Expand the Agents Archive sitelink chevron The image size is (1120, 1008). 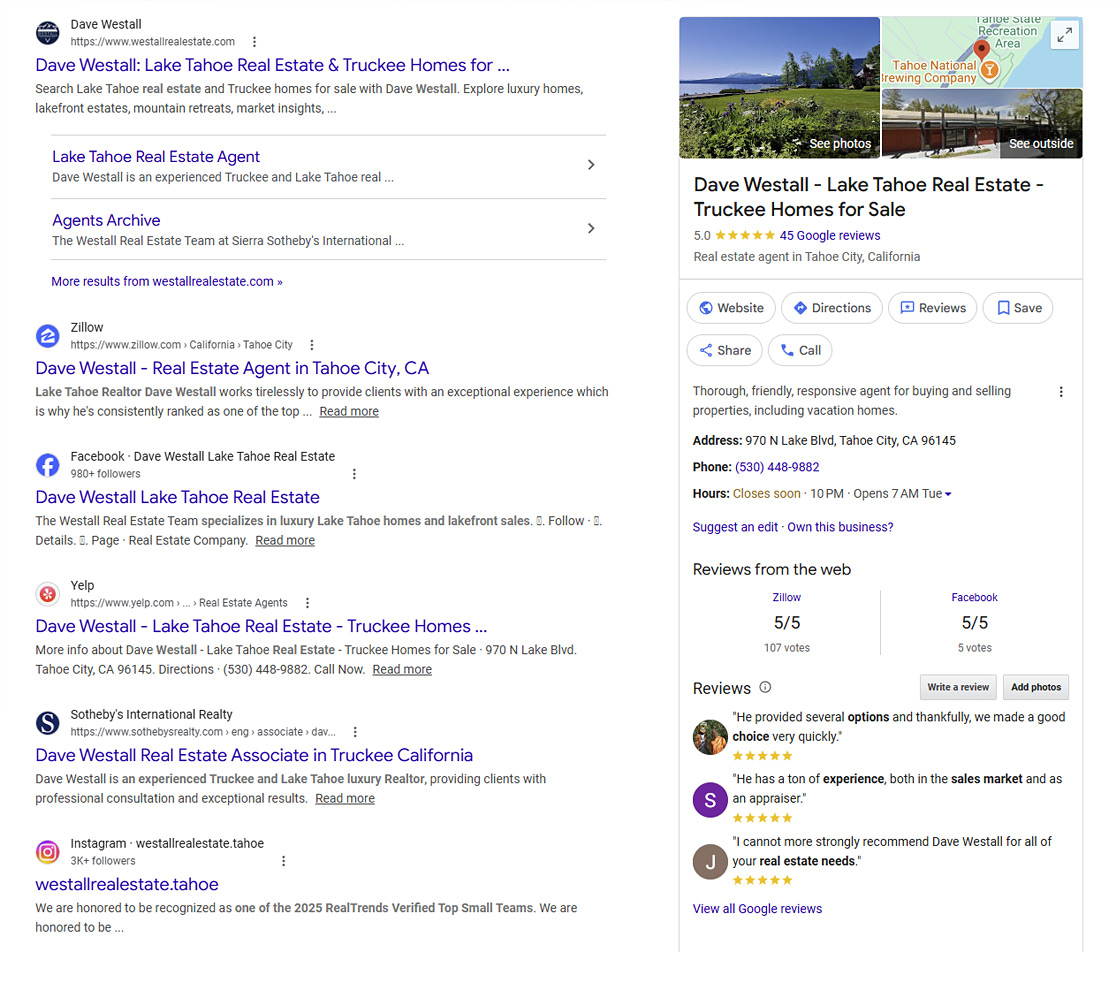coord(591,229)
